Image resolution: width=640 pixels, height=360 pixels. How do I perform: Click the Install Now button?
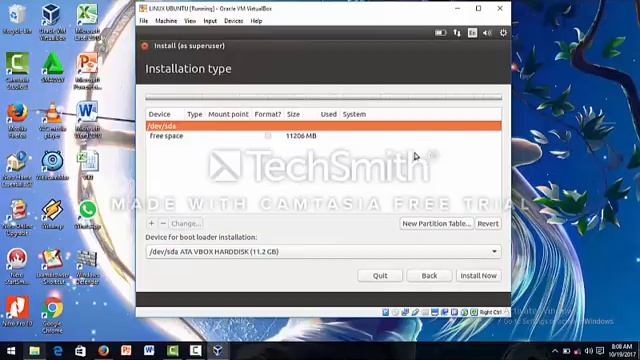tap(478, 276)
